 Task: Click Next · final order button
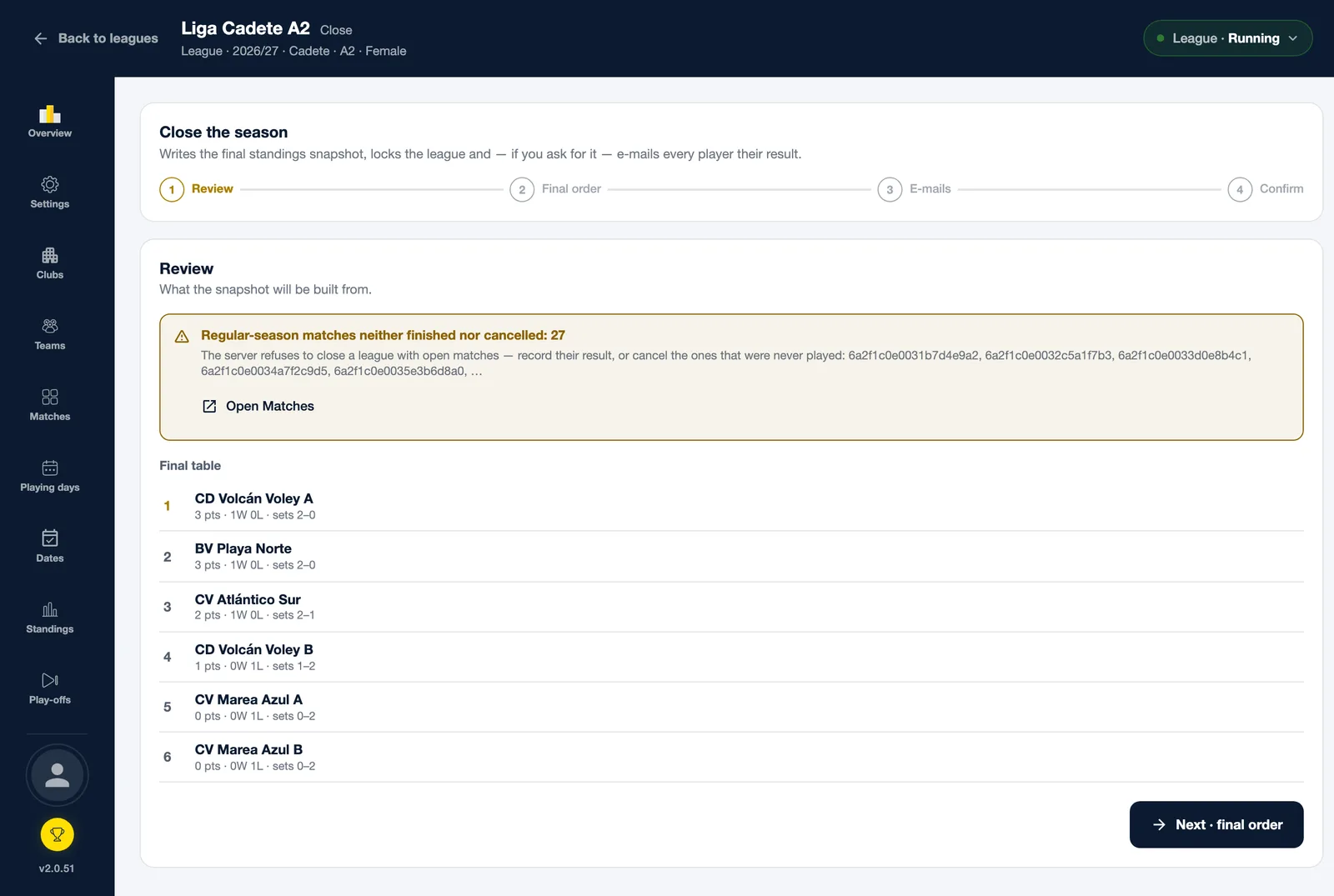click(x=1216, y=824)
